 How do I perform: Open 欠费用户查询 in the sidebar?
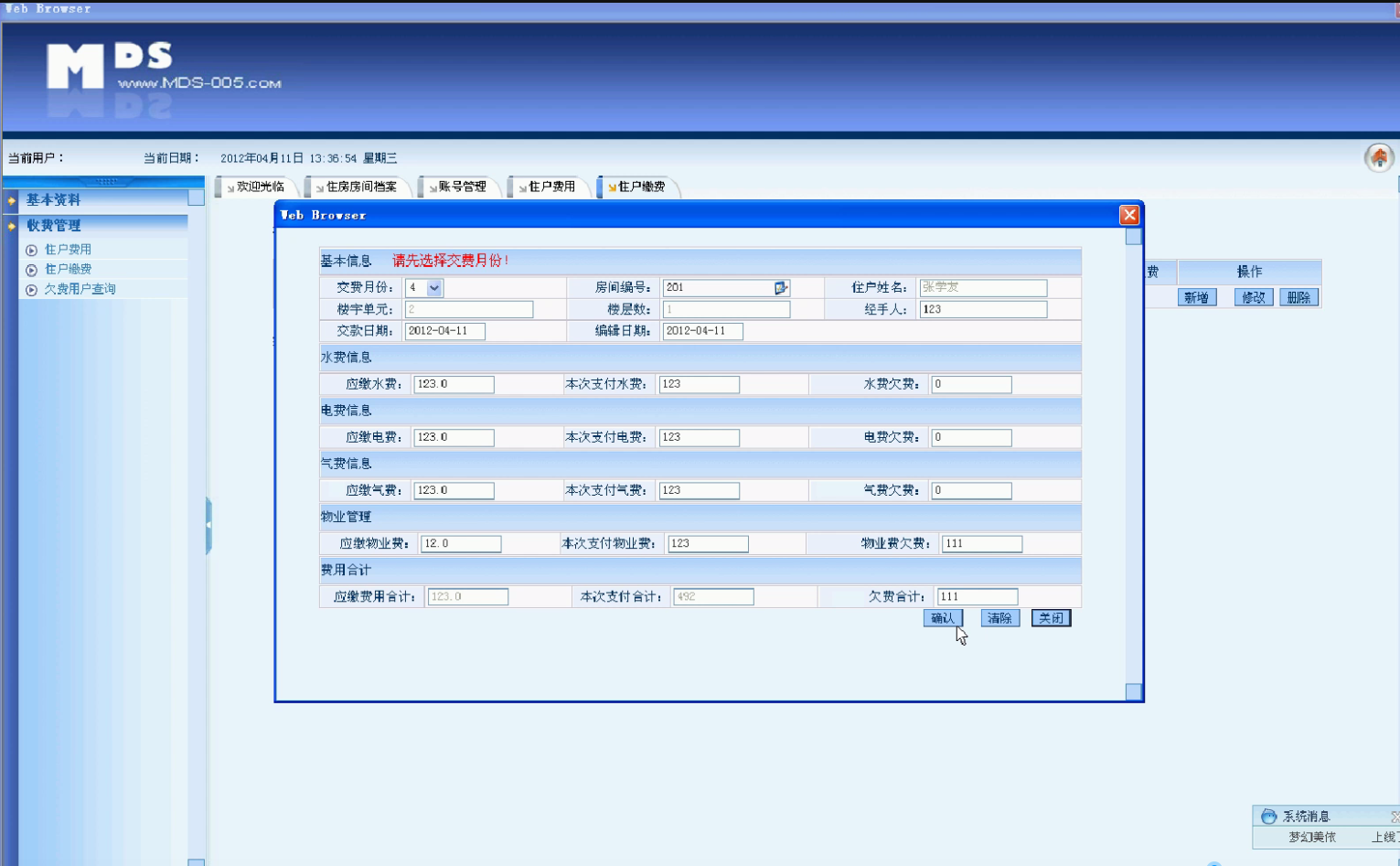pos(80,289)
